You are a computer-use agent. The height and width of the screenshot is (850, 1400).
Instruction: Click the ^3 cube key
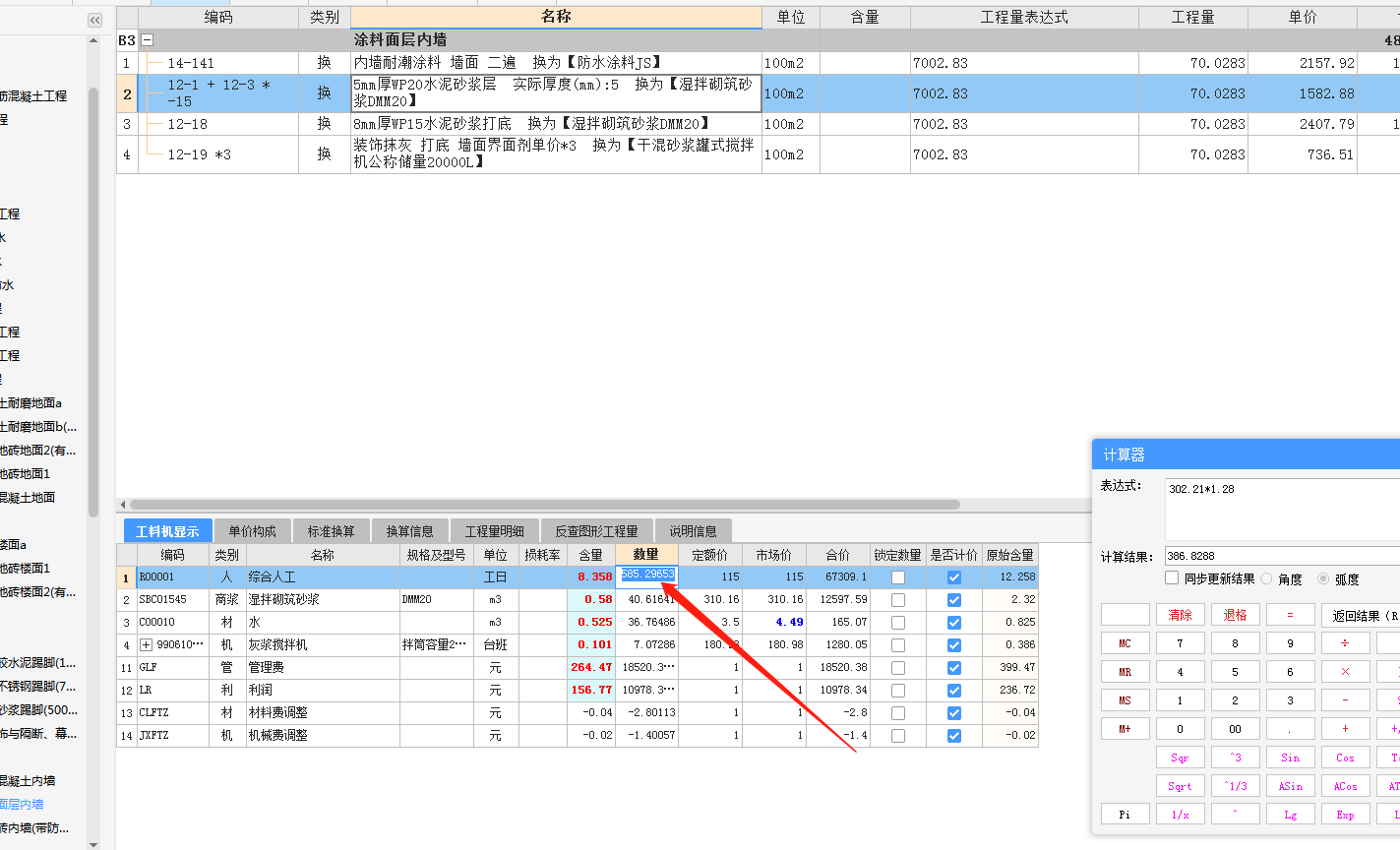point(1236,758)
